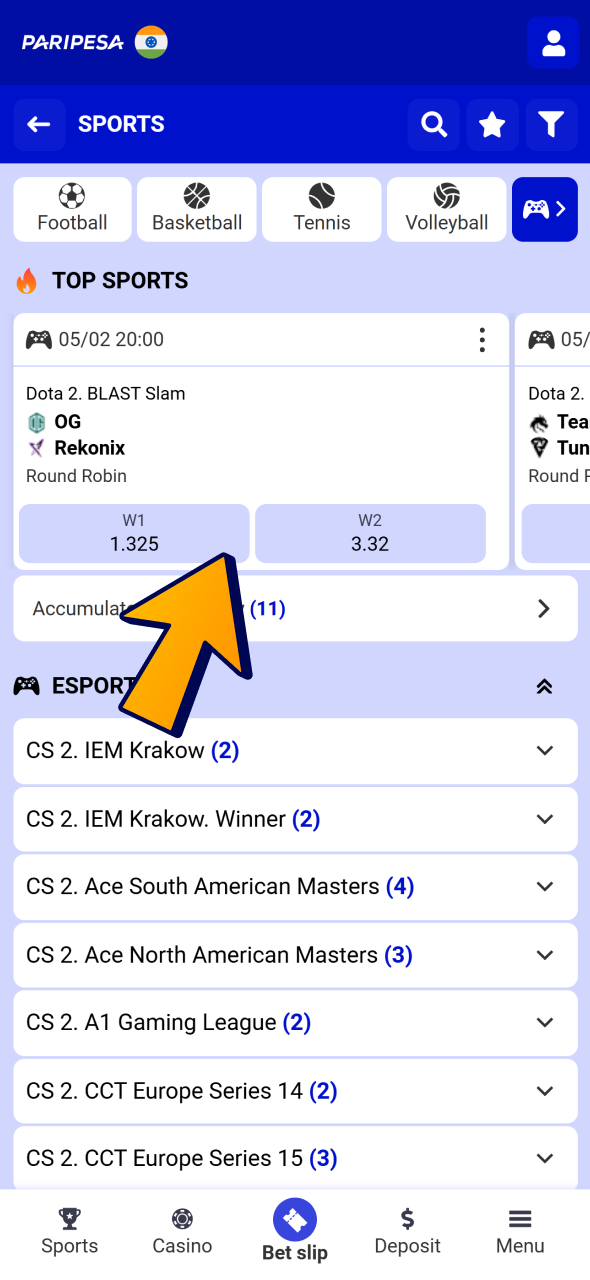The height and width of the screenshot is (1280, 590).
Task: Select the favorites star icon
Action: coord(492,124)
